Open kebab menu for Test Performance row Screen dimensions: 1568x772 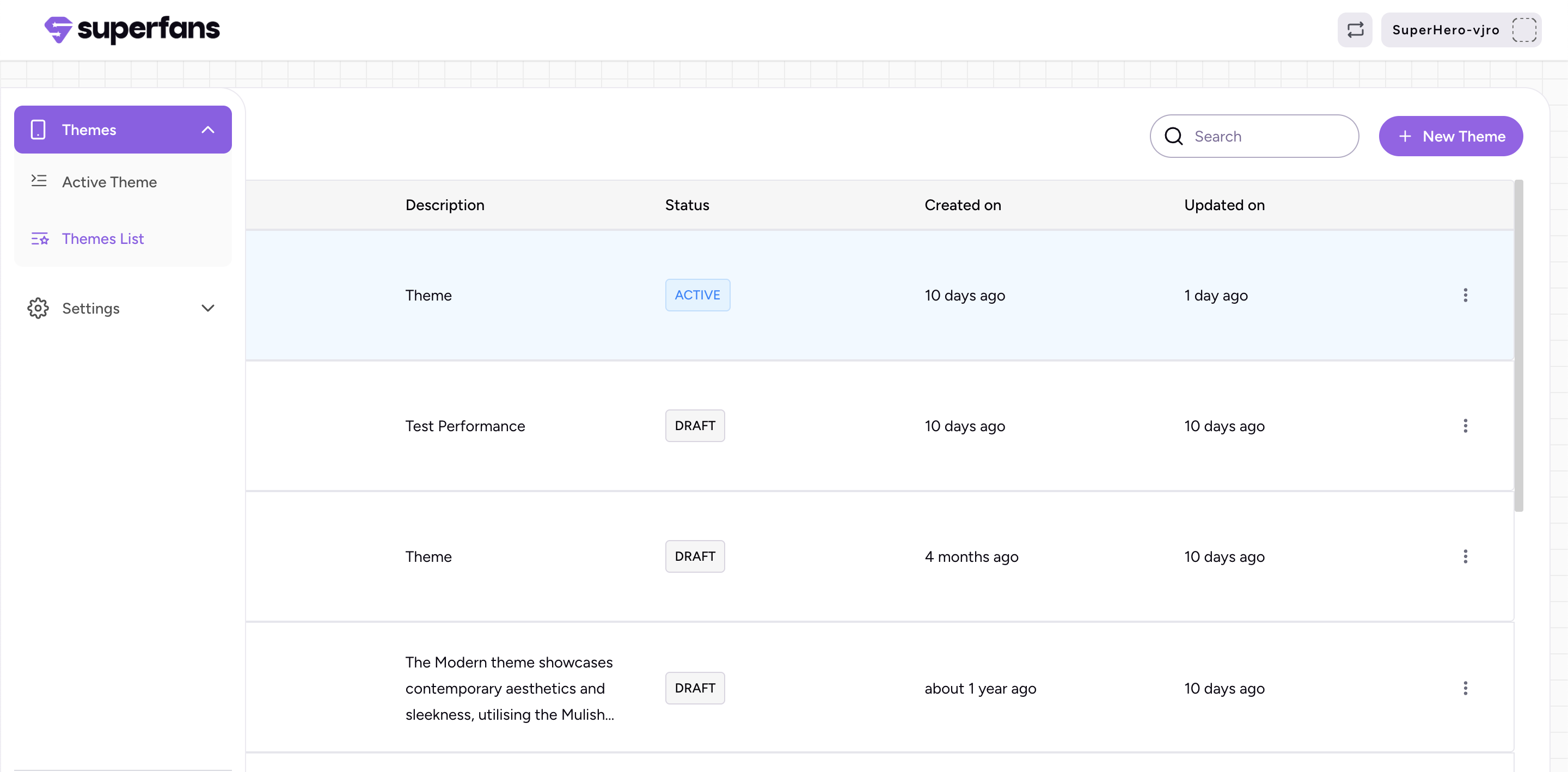pos(1465,426)
